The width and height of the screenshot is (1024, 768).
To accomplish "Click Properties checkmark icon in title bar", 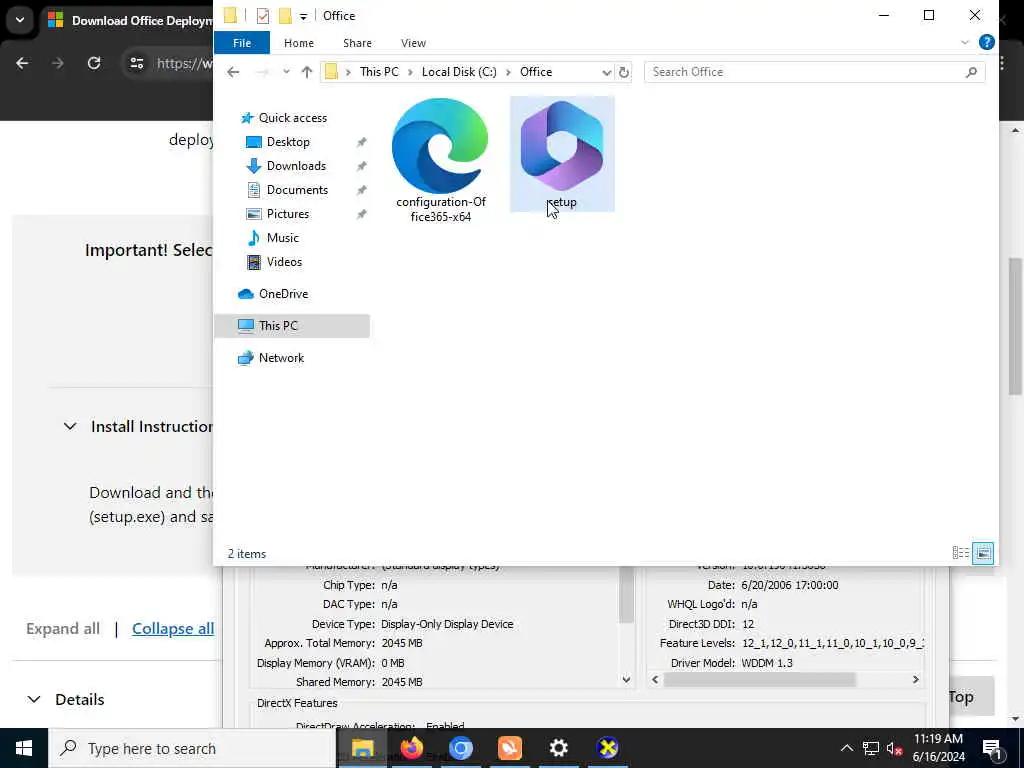I will point(263,16).
